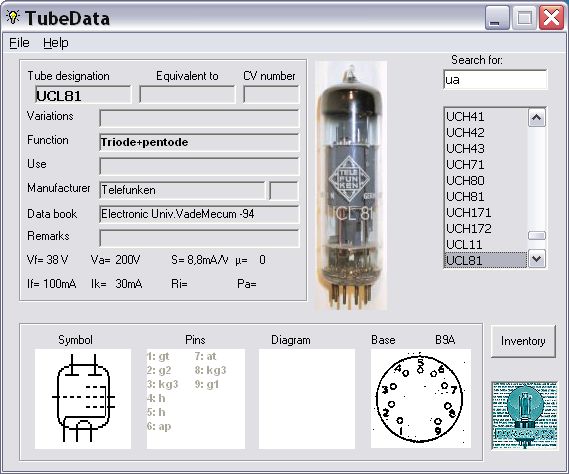569x474 pixels.
Task: Open the File menu
Action: [x=19, y=43]
